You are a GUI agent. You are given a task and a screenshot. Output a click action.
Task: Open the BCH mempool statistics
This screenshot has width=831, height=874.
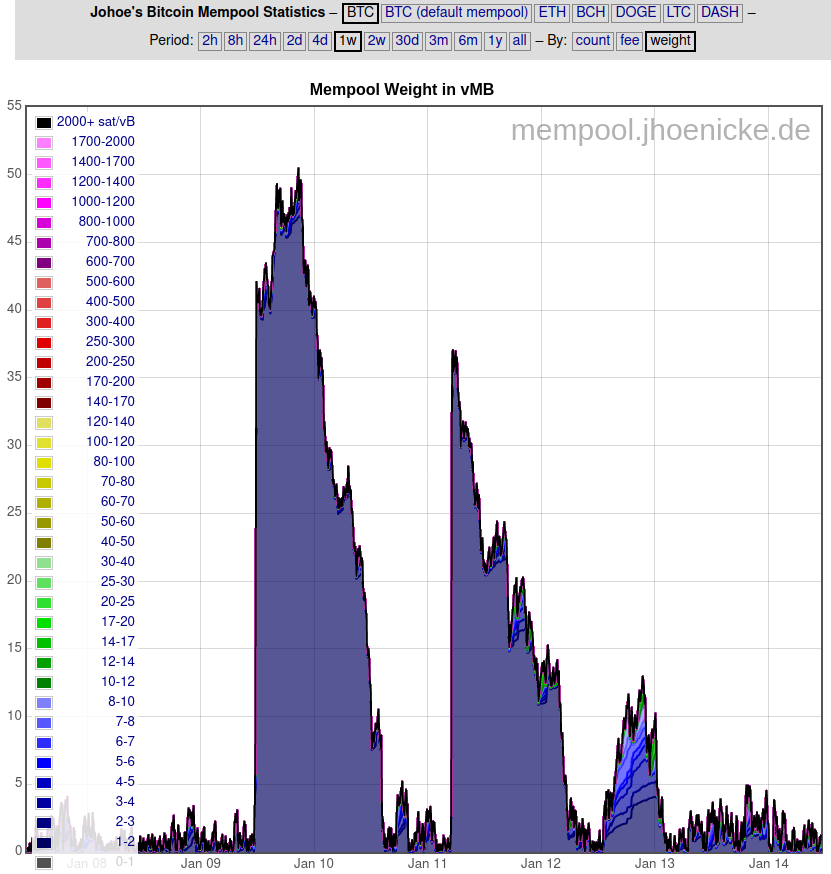click(590, 13)
